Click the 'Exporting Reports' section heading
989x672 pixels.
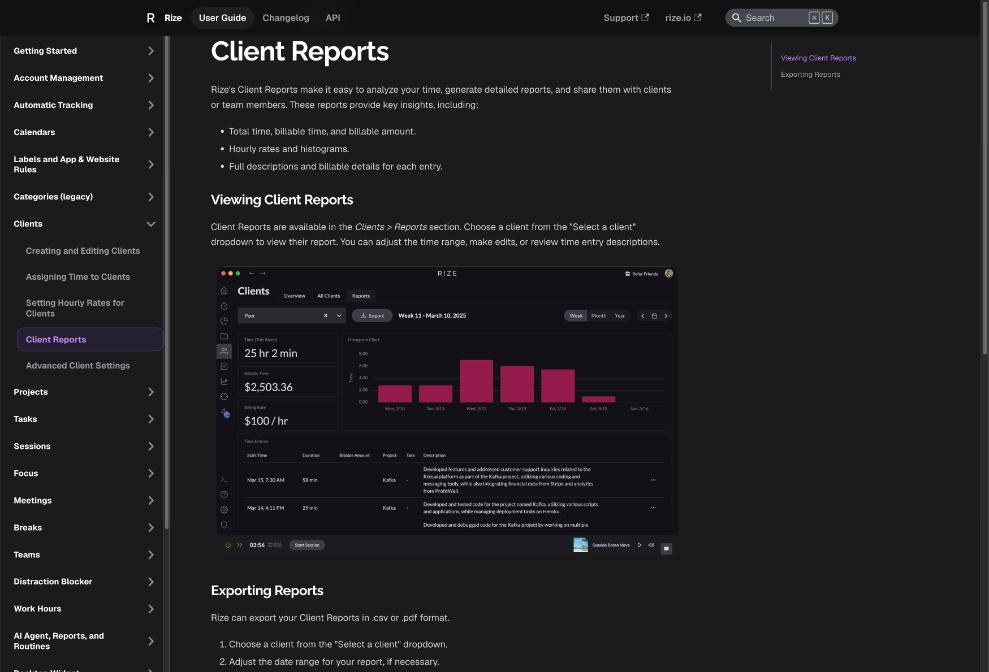pyautogui.click(x=267, y=591)
